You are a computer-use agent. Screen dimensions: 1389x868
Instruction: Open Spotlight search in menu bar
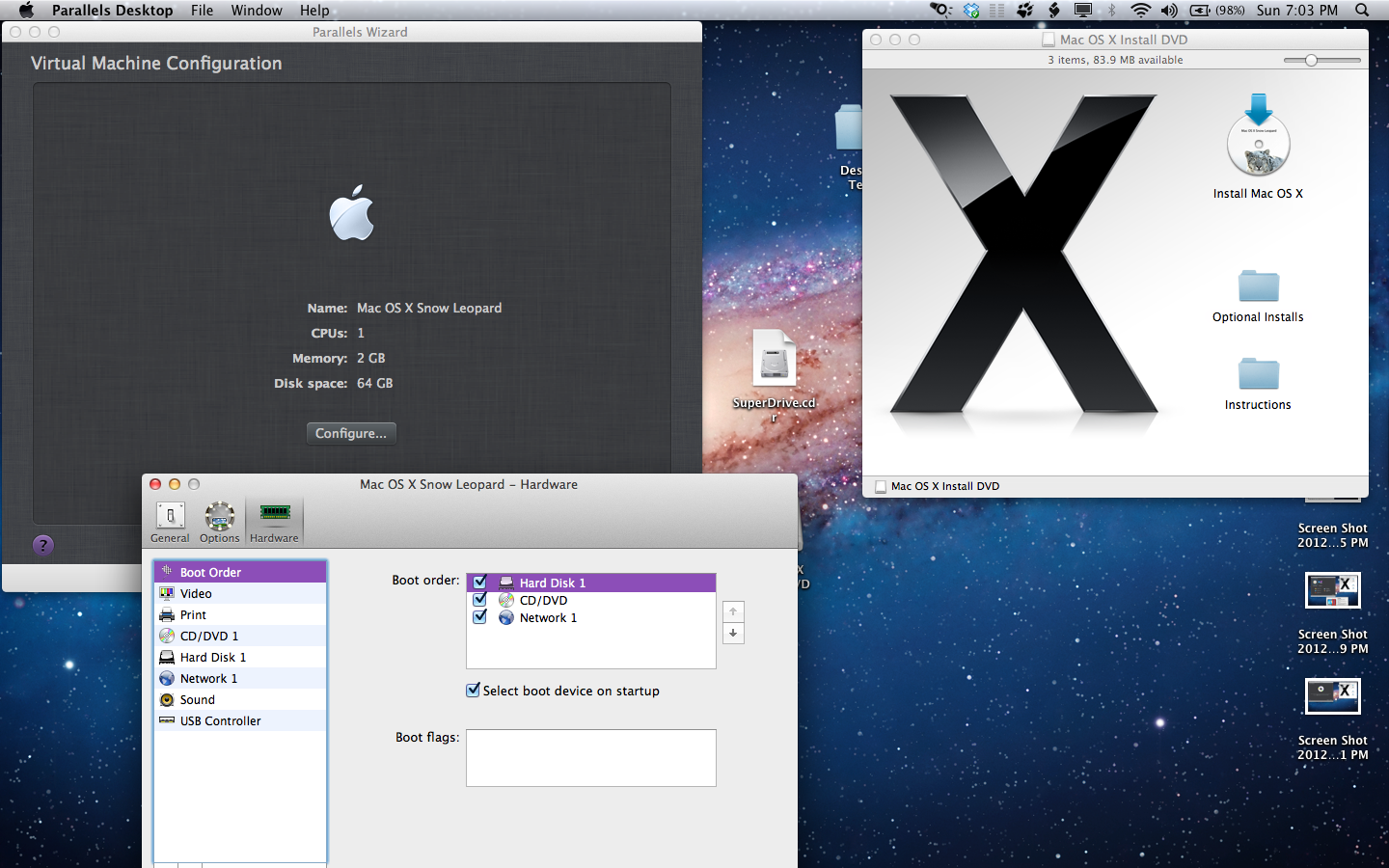1362,11
